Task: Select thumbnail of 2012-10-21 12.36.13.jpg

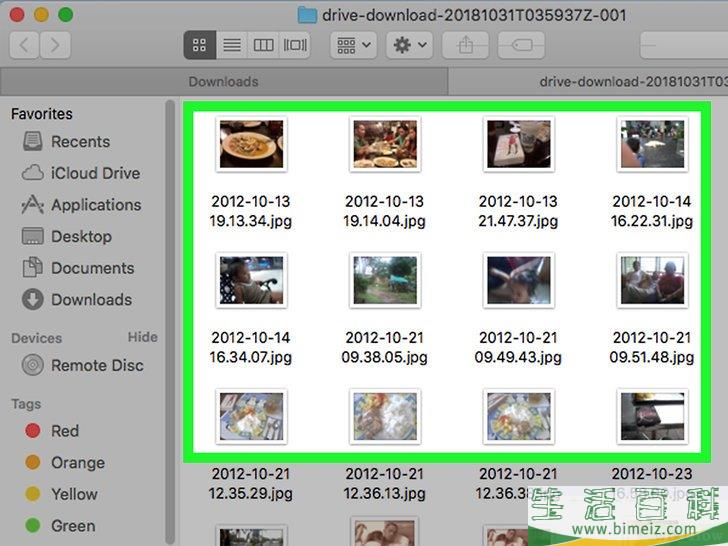Action: click(385, 416)
